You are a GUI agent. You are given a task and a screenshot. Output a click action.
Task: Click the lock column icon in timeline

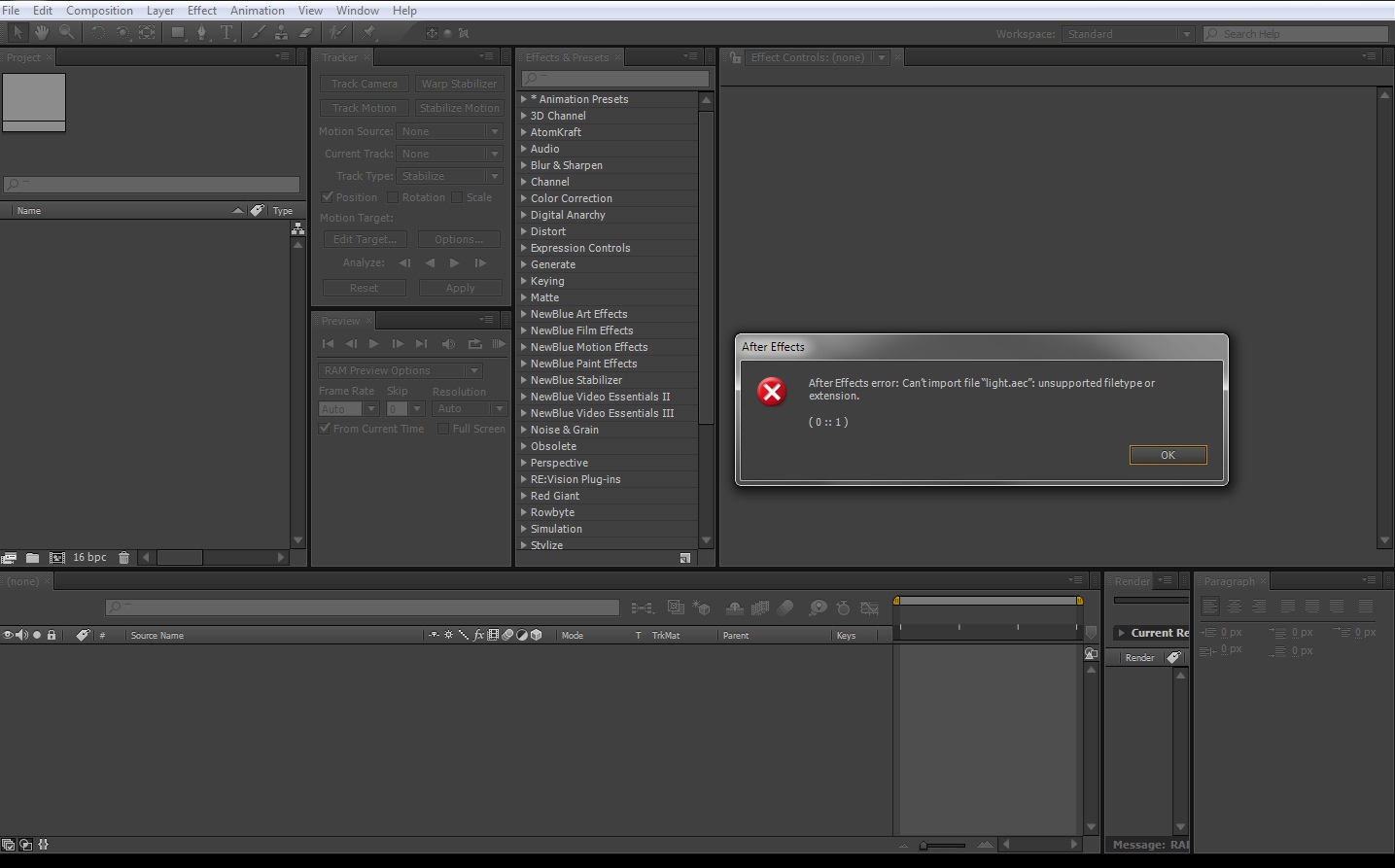(x=52, y=635)
